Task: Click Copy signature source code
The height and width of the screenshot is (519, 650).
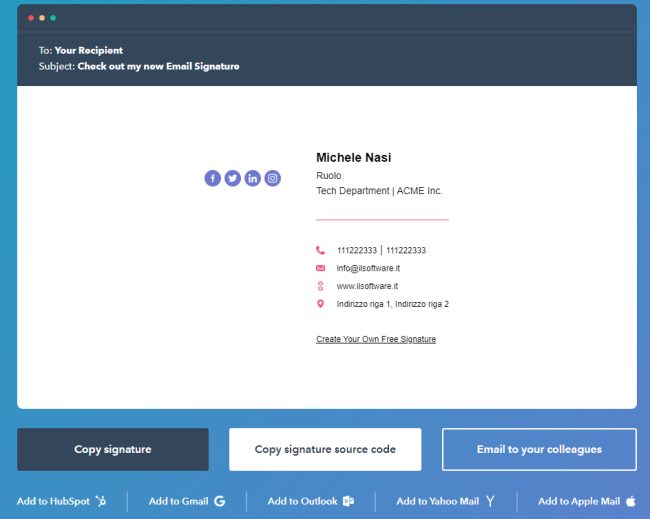Action: pos(325,449)
